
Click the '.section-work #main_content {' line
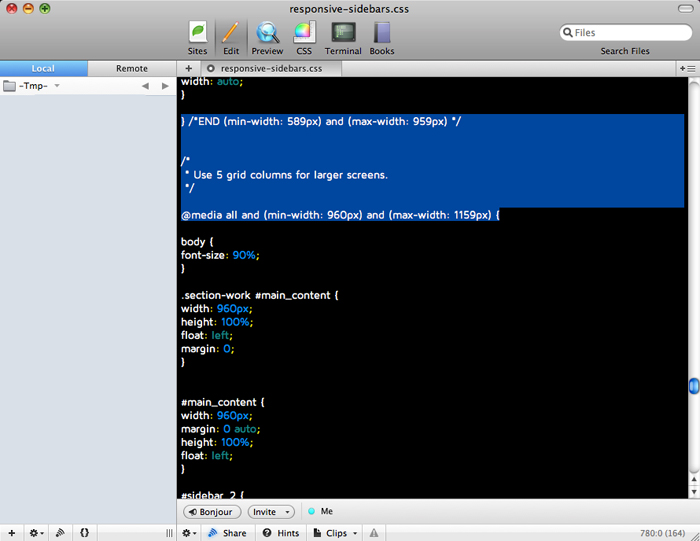(x=259, y=295)
